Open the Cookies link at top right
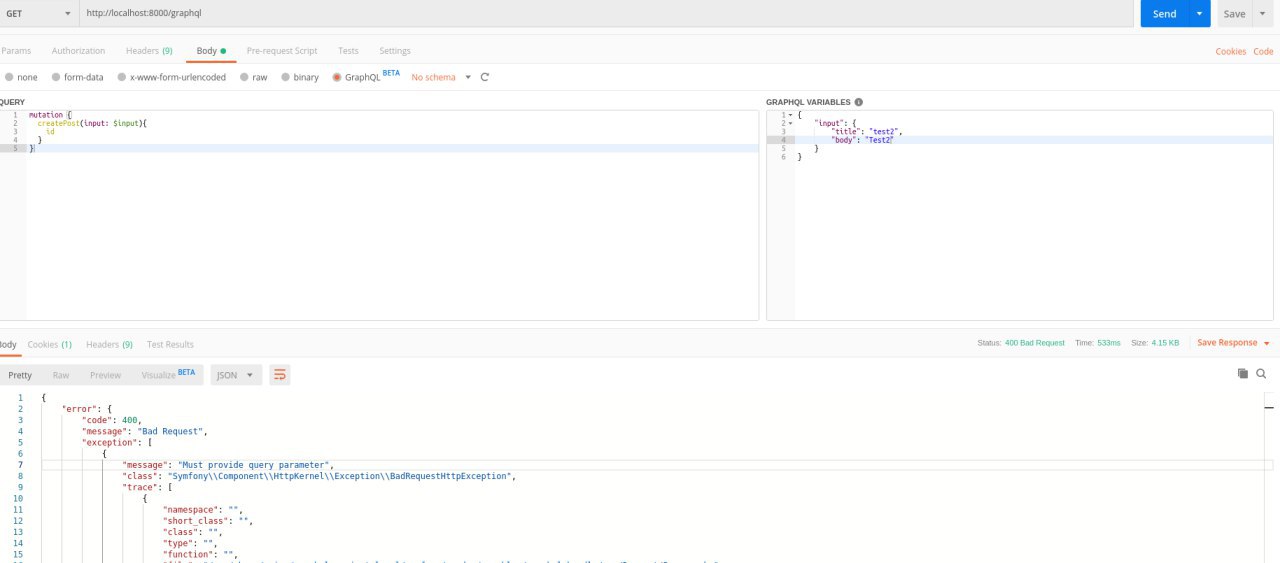Image resolution: width=1280 pixels, height=563 pixels. pyautogui.click(x=1230, y=51)
